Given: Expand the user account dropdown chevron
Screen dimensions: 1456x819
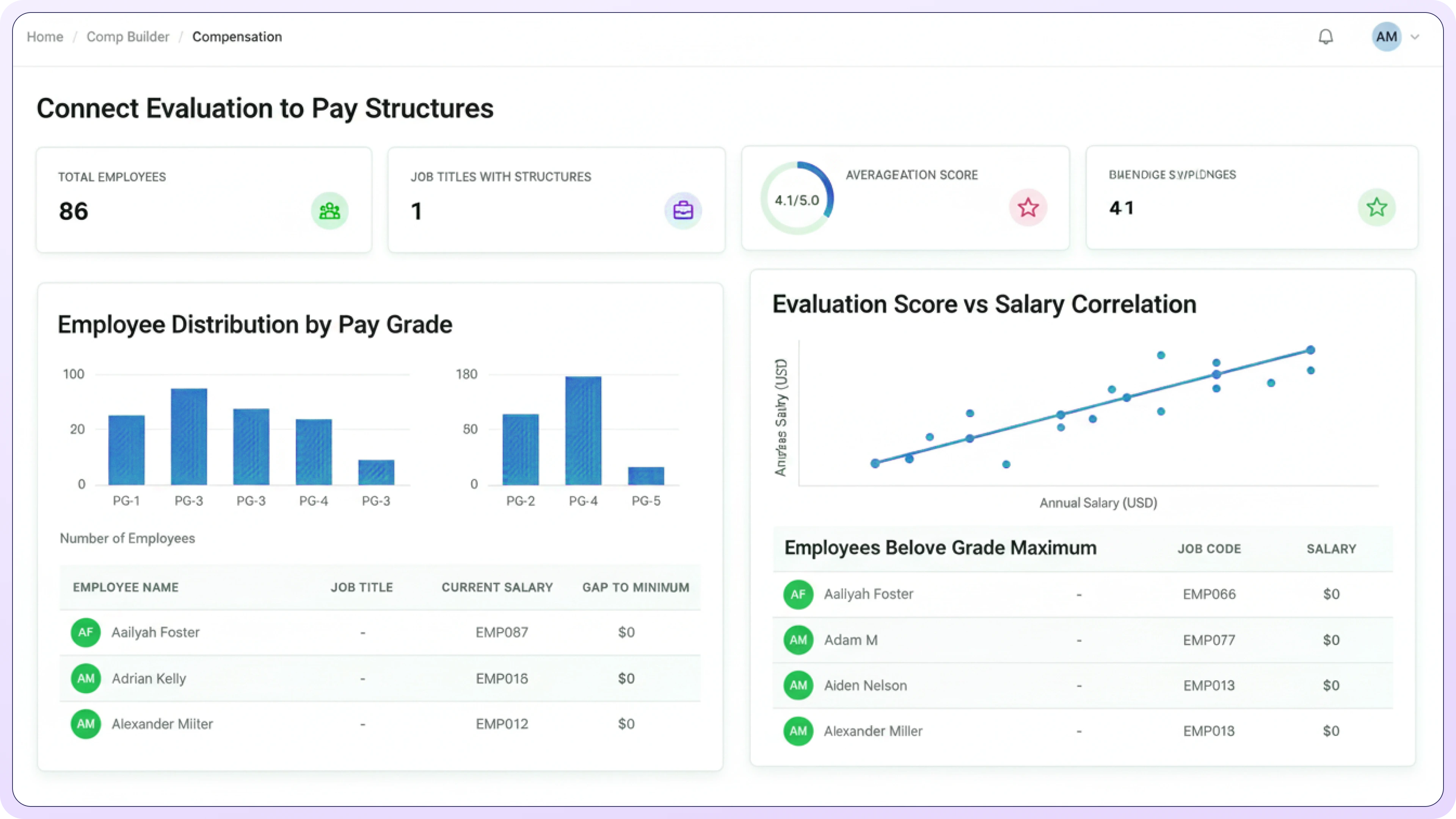Looking at the screenshot, I should [1415, 37].
